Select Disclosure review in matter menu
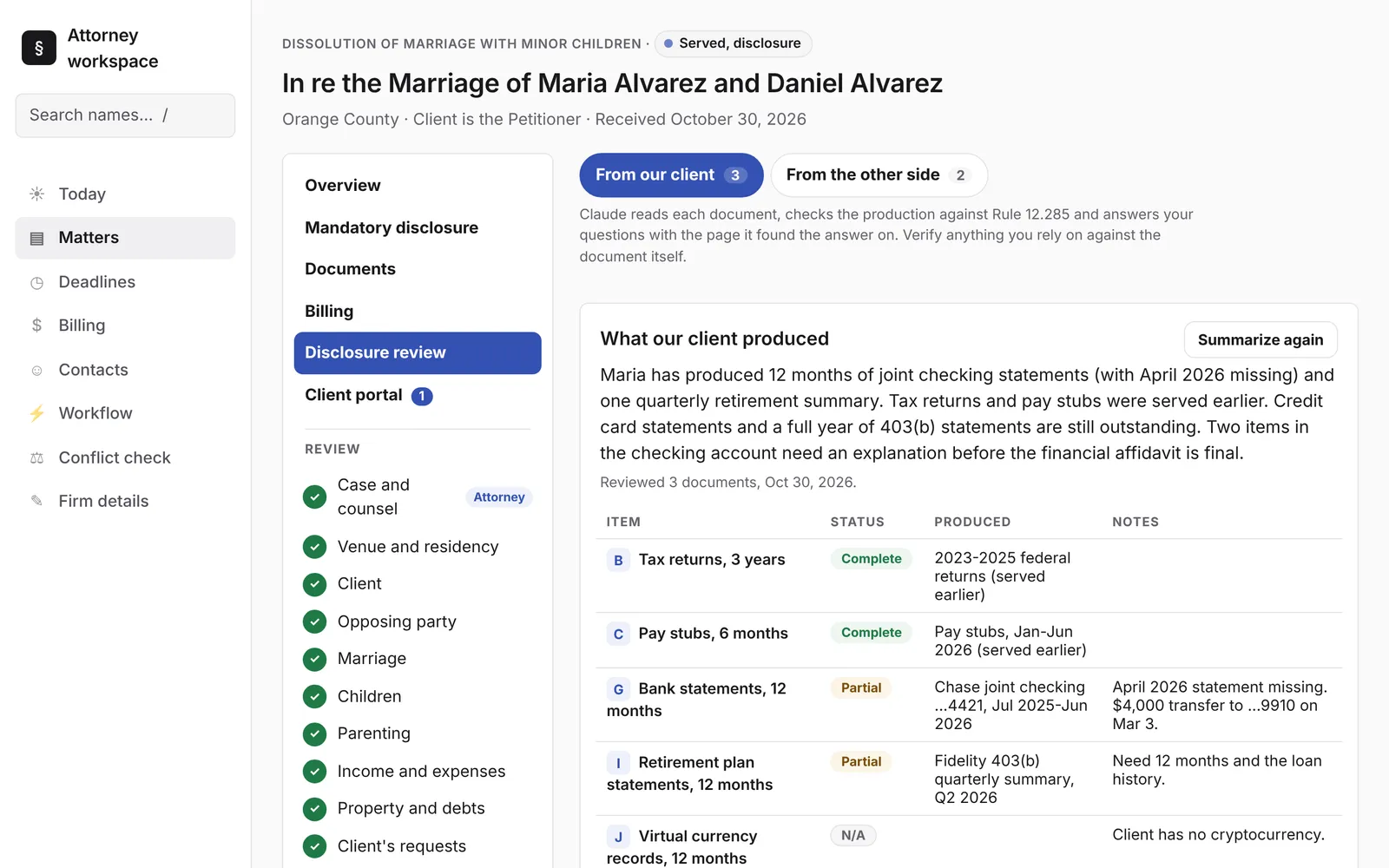Image resolution: width=1389 pixels, height=868 pixels. coord(418,353)
